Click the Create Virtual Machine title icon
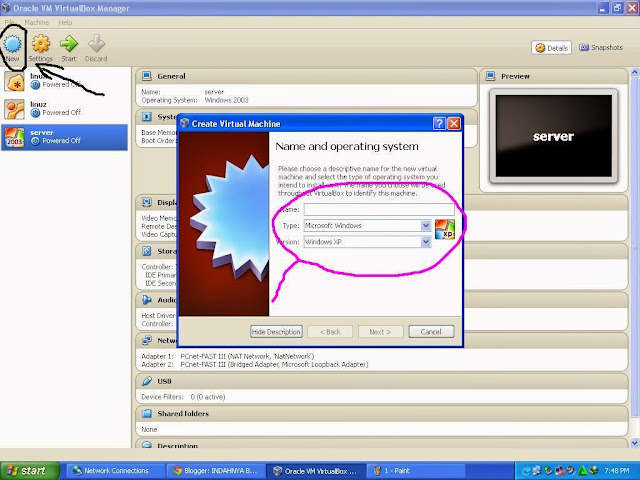 (x=185, y=123)
